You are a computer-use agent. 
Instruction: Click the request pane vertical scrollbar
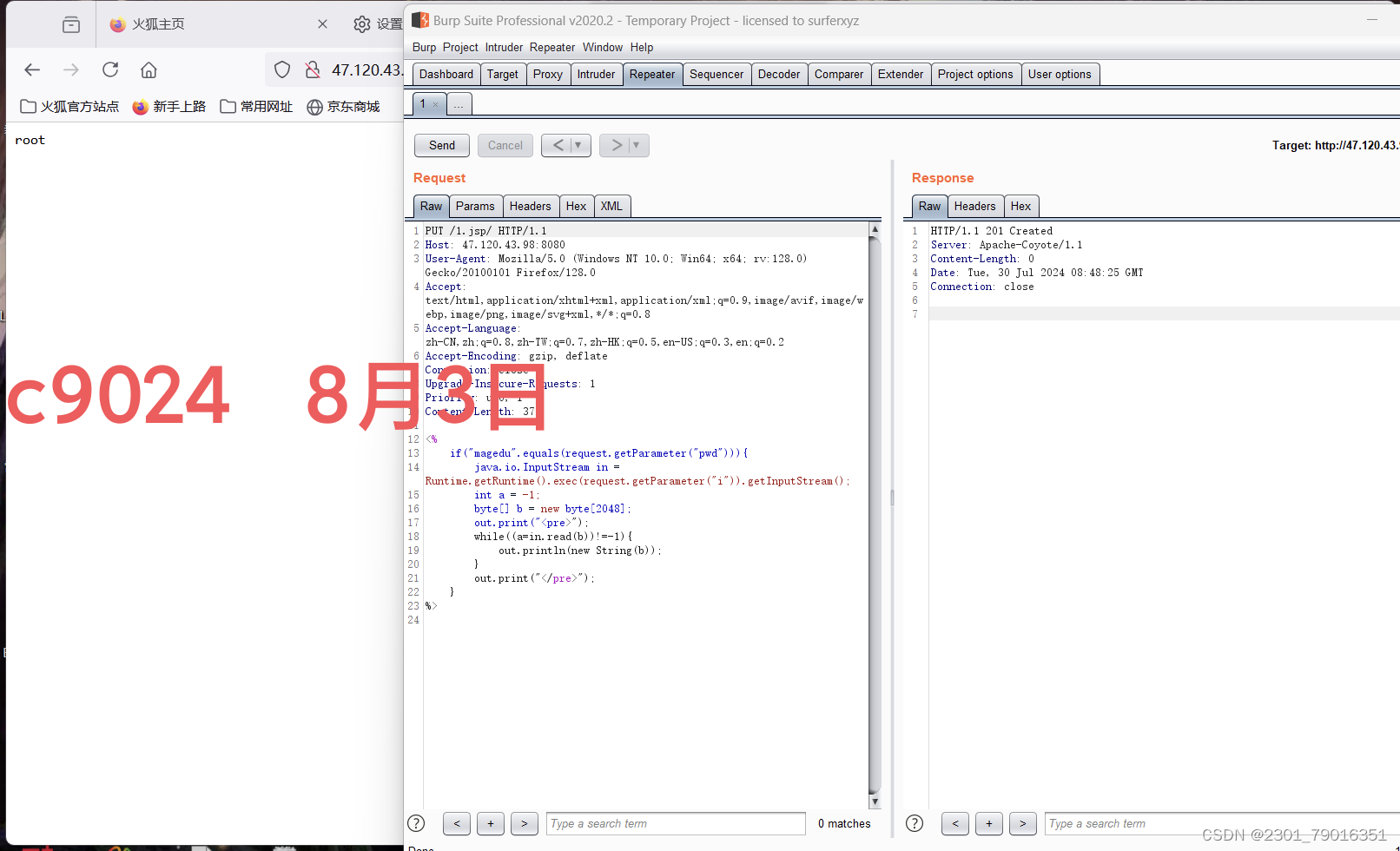[x=875, y=515]
